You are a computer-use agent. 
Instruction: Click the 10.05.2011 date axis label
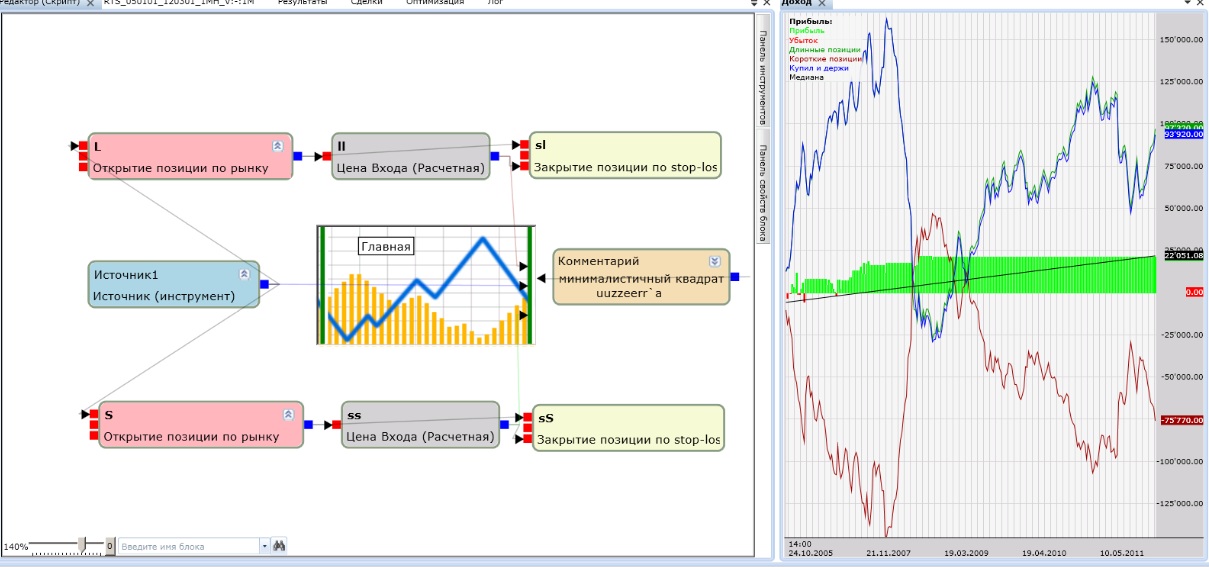coord(1121,552)
